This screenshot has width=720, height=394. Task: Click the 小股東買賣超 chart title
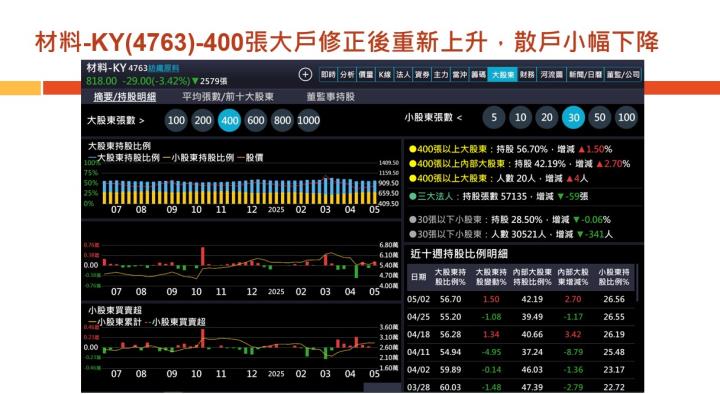point(115,310)
